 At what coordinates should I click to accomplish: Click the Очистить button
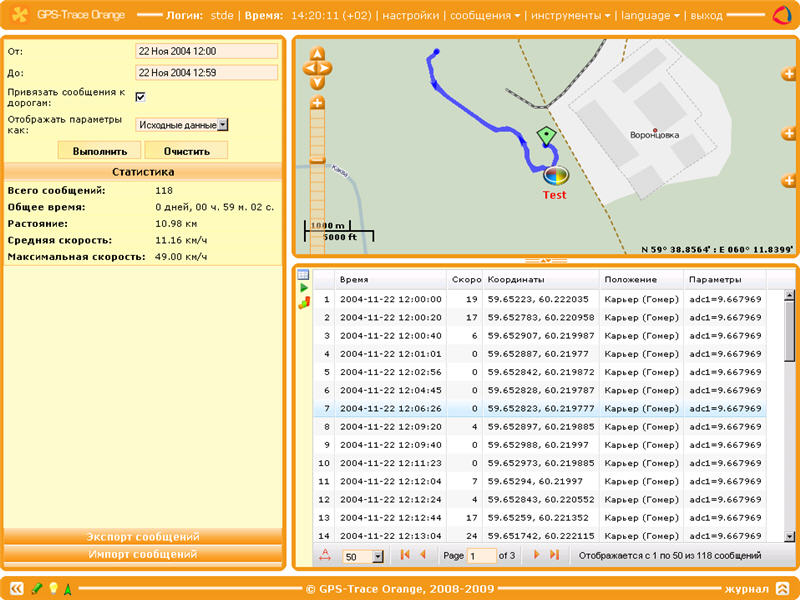coord(186,151)
